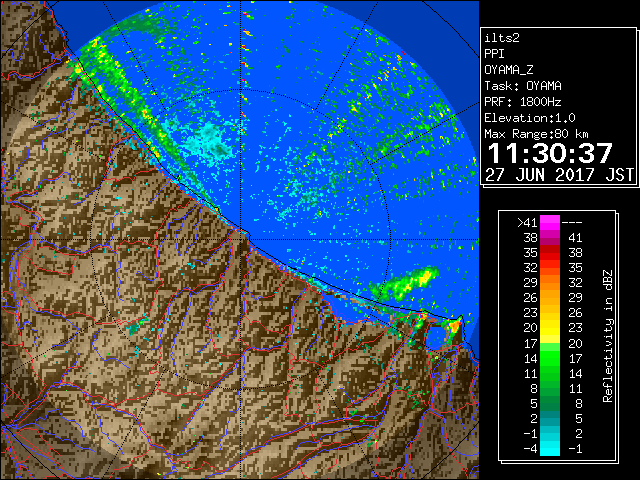Click the 11:30:37 timestamp

coord(550,153)
